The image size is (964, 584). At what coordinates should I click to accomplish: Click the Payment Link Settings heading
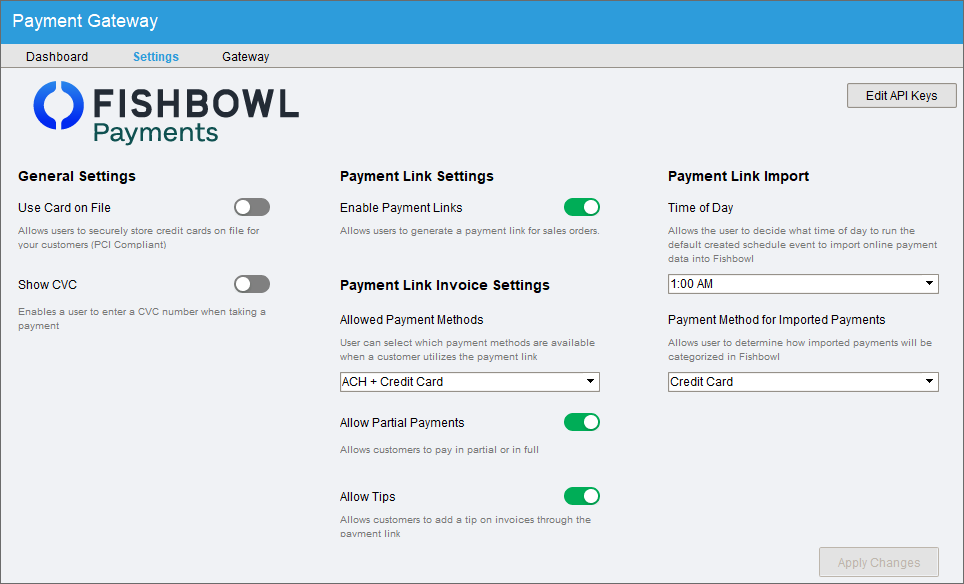pos(415,176)
